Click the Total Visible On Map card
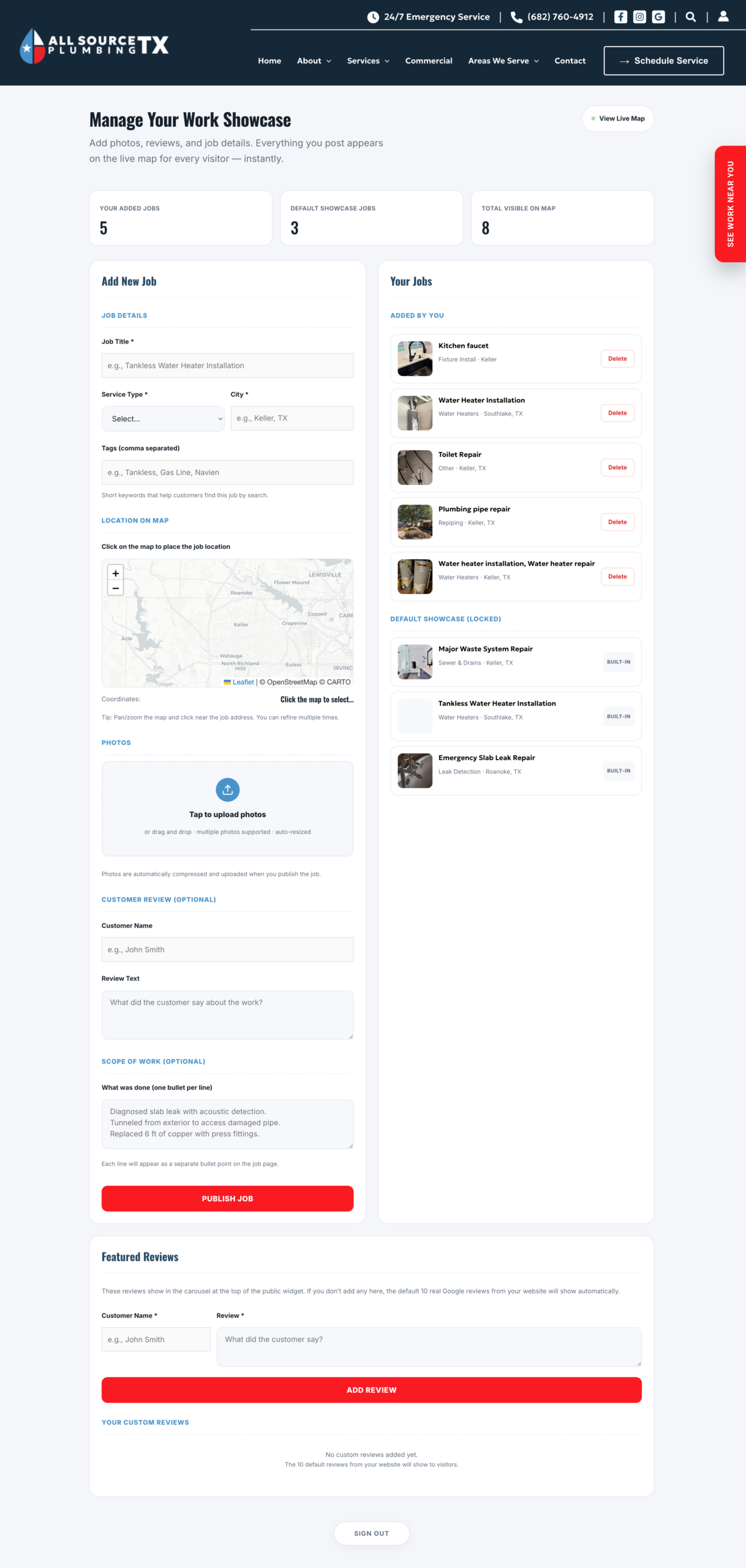 tap(562, 218)
